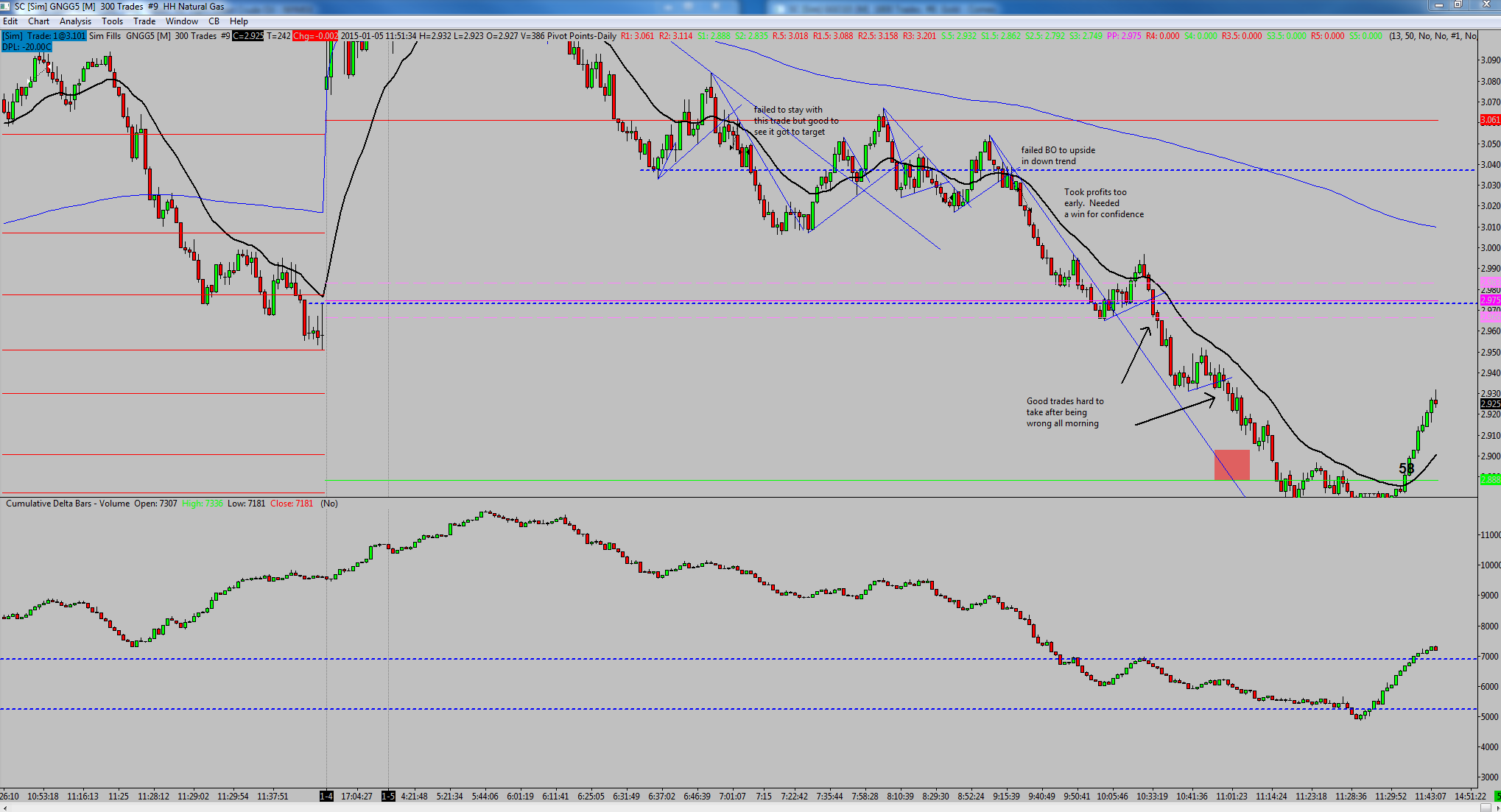
Task: Click the green delta 'High: 7336' value
Action: point(203,504)
